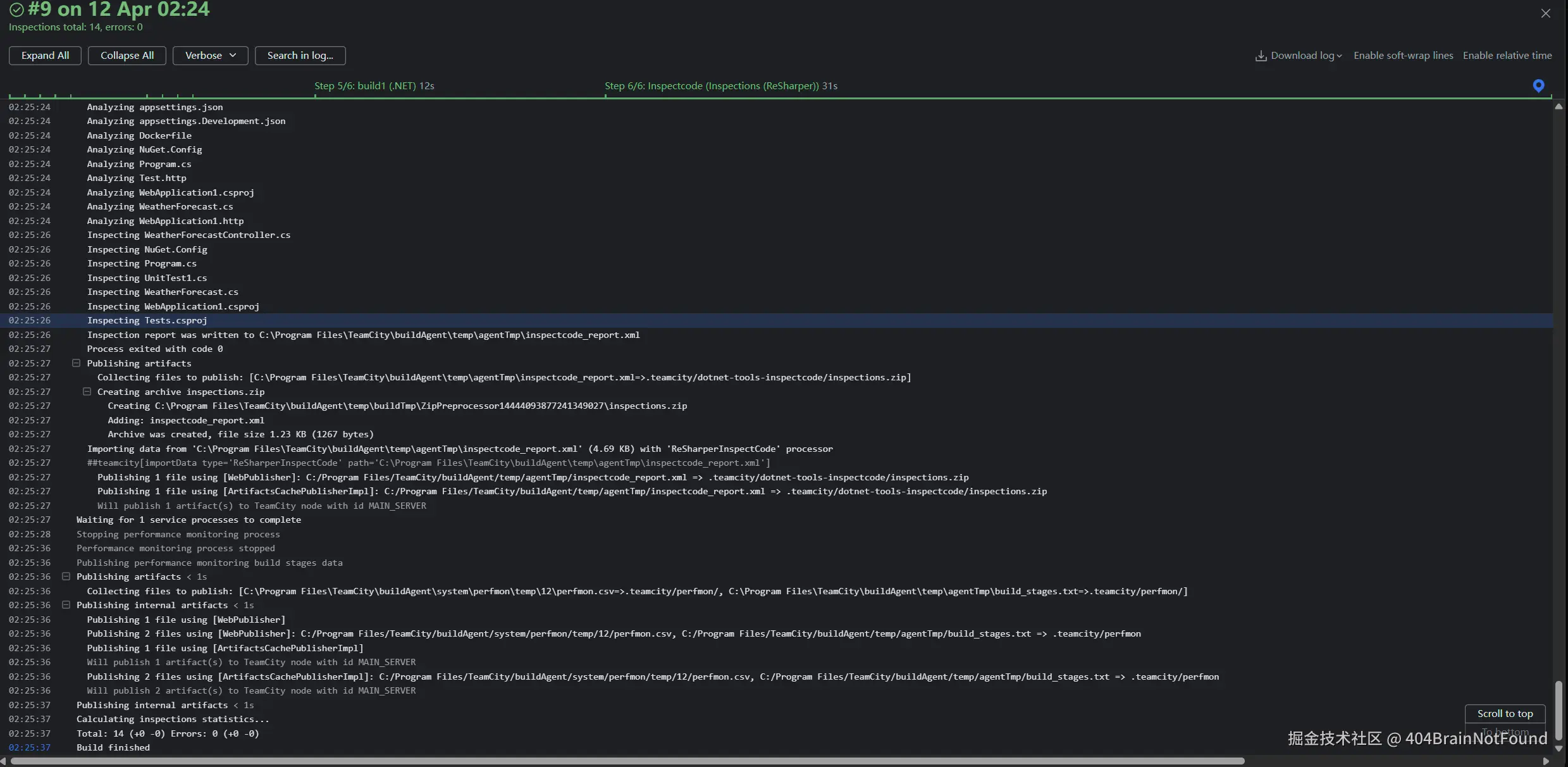Click the Scroll to top button
The image size is (1568, 767).
pyautogui.click(x=1505, y=713)
